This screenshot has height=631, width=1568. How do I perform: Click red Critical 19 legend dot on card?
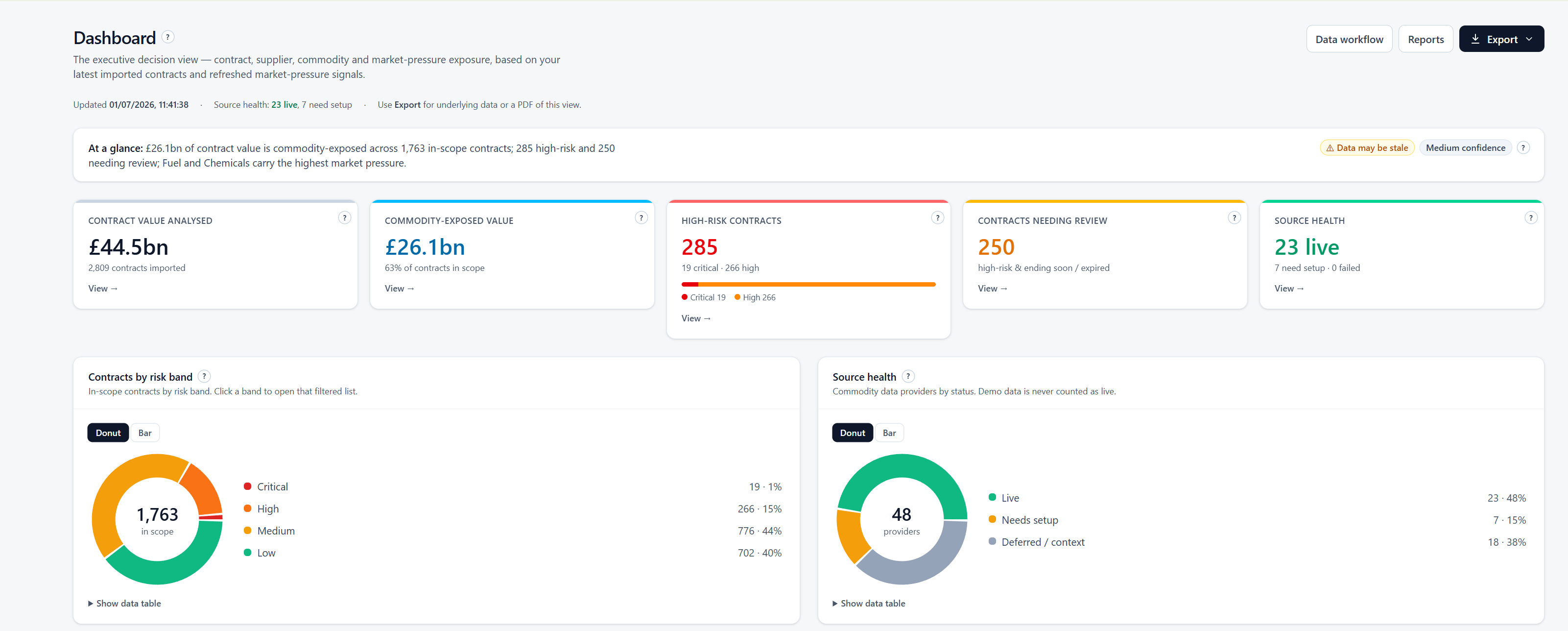pyautogui.click(x=685, y=297)
